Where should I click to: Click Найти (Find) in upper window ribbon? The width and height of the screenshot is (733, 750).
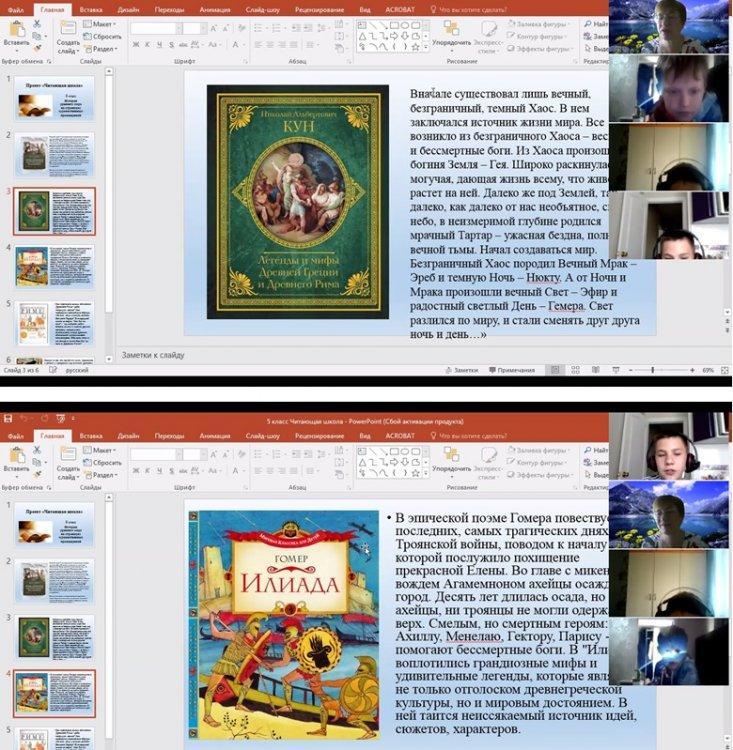coord(596,23)
